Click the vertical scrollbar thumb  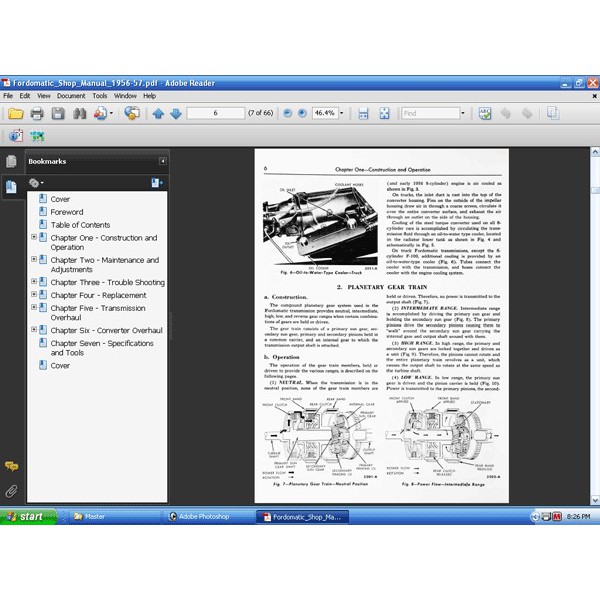tap(595, 190)
